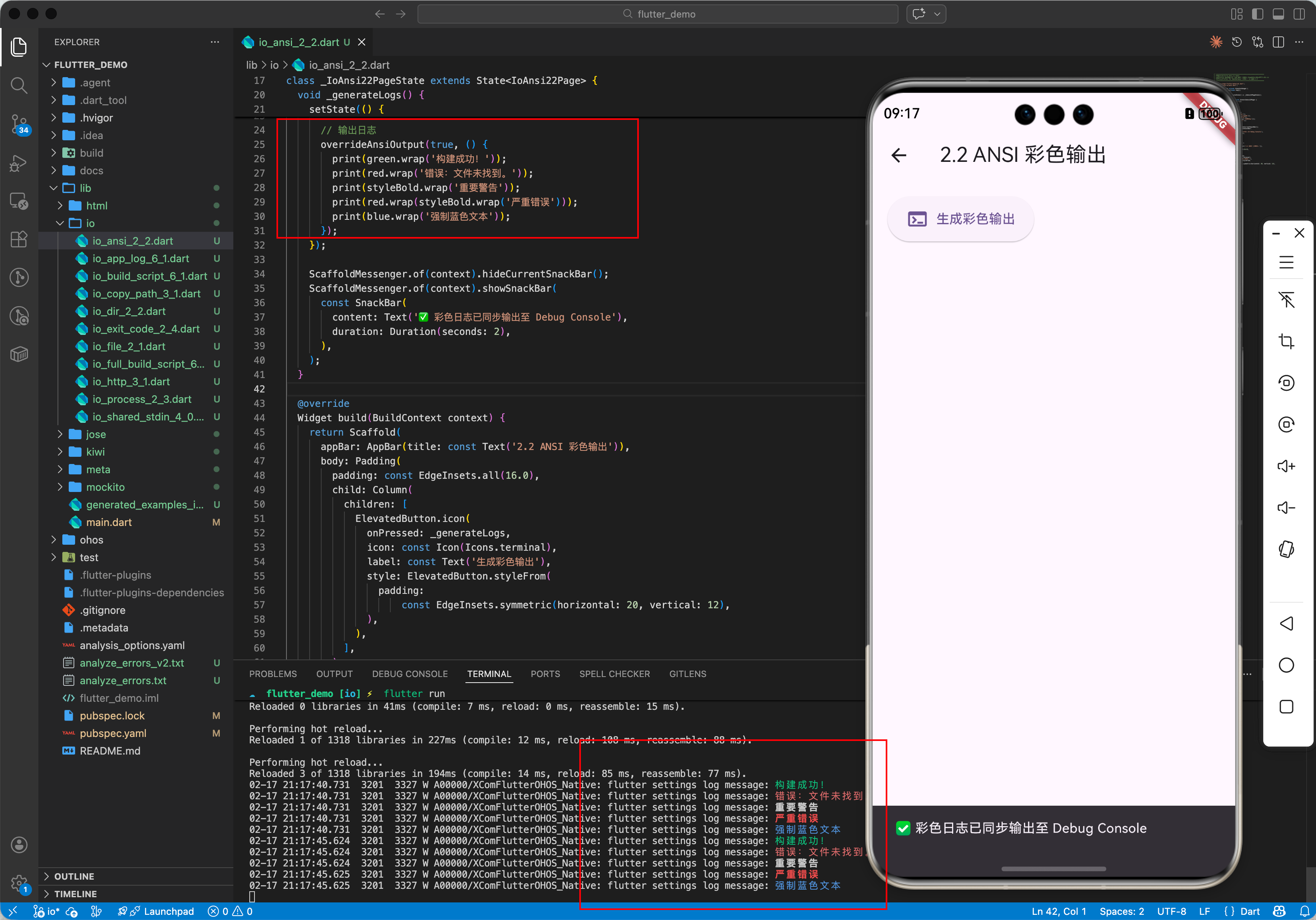Screen dimensions: 1316x920
Task: Switch to the PROBLEMS panel tab
Action: (273, 674)
